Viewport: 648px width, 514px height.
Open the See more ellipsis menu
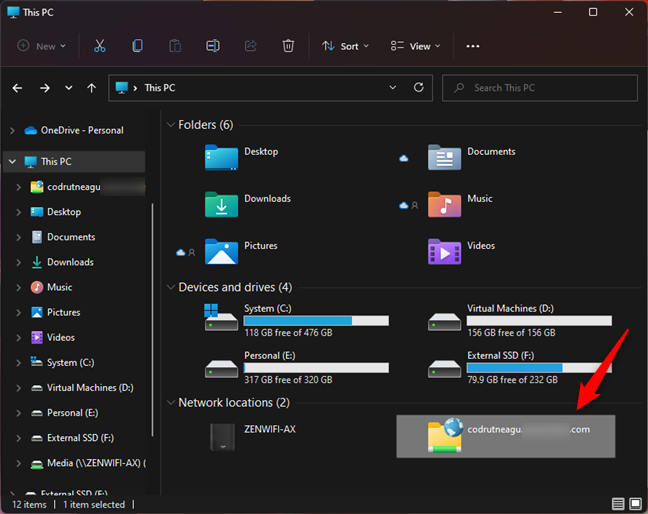pyautogui.click(x=473, y=46)
